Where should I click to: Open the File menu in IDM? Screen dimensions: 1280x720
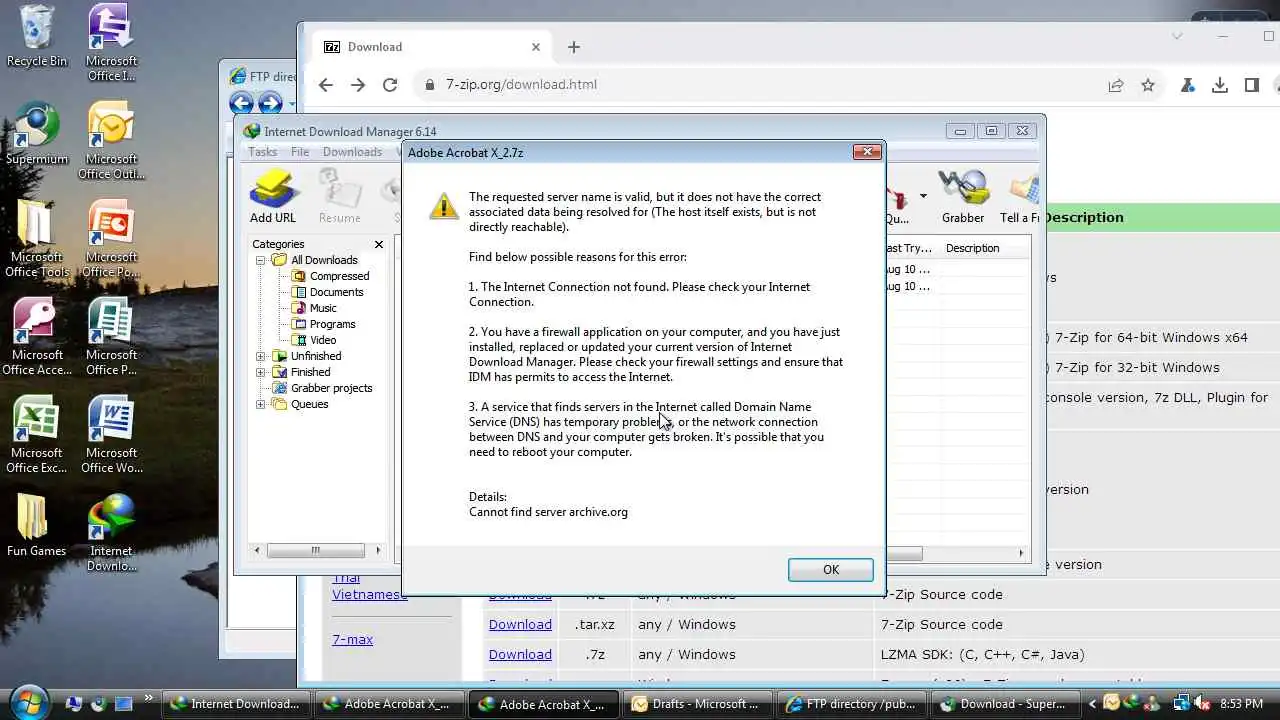coord(300,152)
